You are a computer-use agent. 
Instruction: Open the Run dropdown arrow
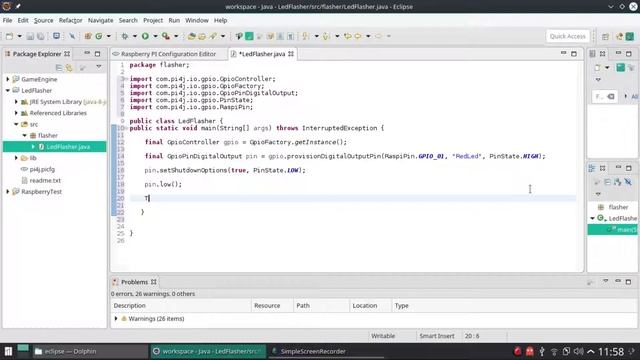(x=155, y=36)
